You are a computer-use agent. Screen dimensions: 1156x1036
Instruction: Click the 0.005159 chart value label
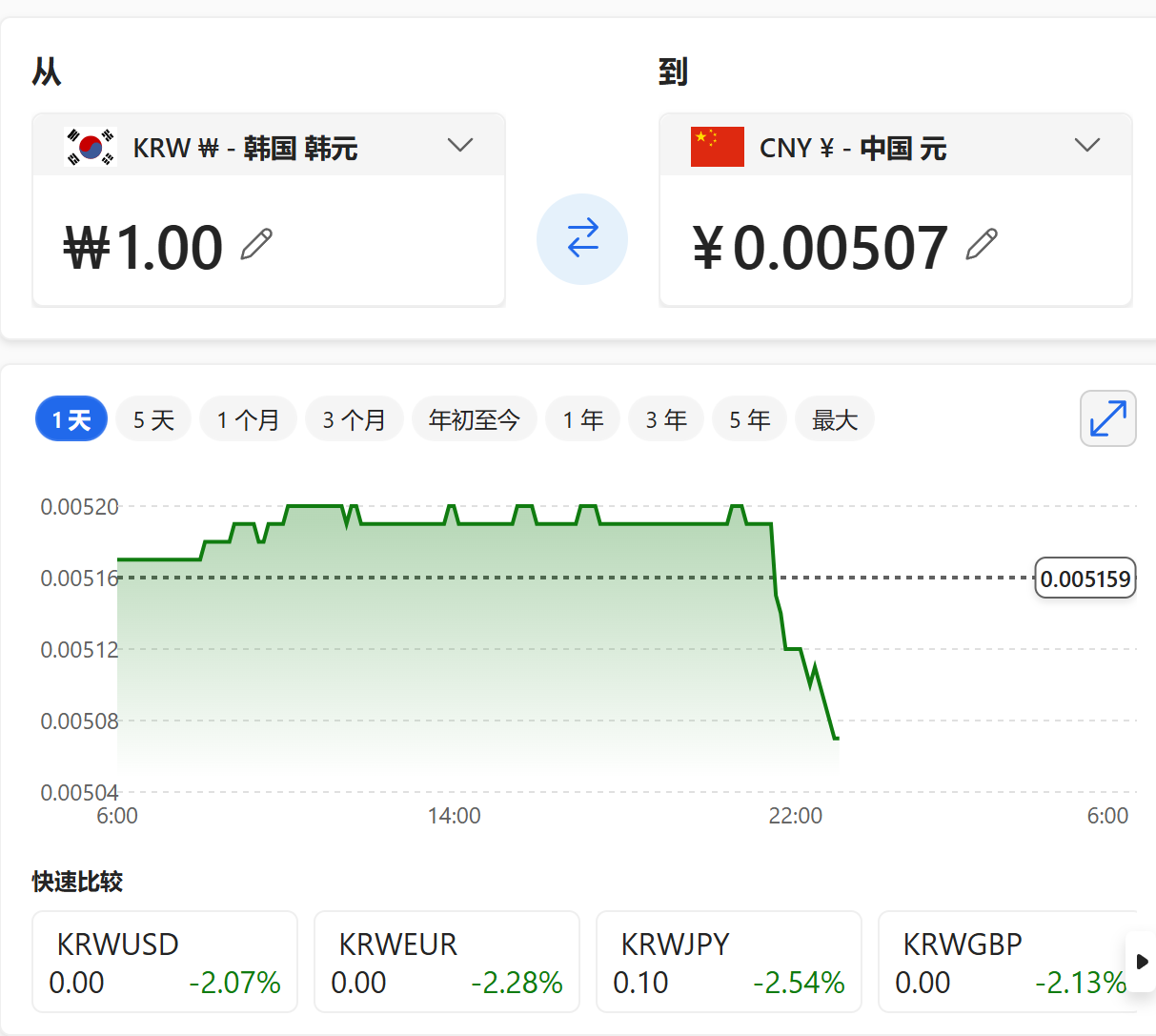[1085, 579]
